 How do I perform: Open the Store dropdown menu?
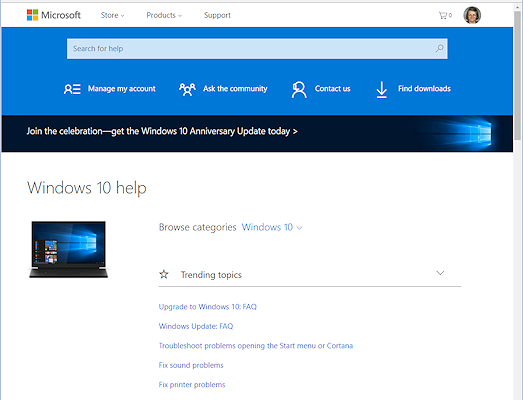[112, 15]
